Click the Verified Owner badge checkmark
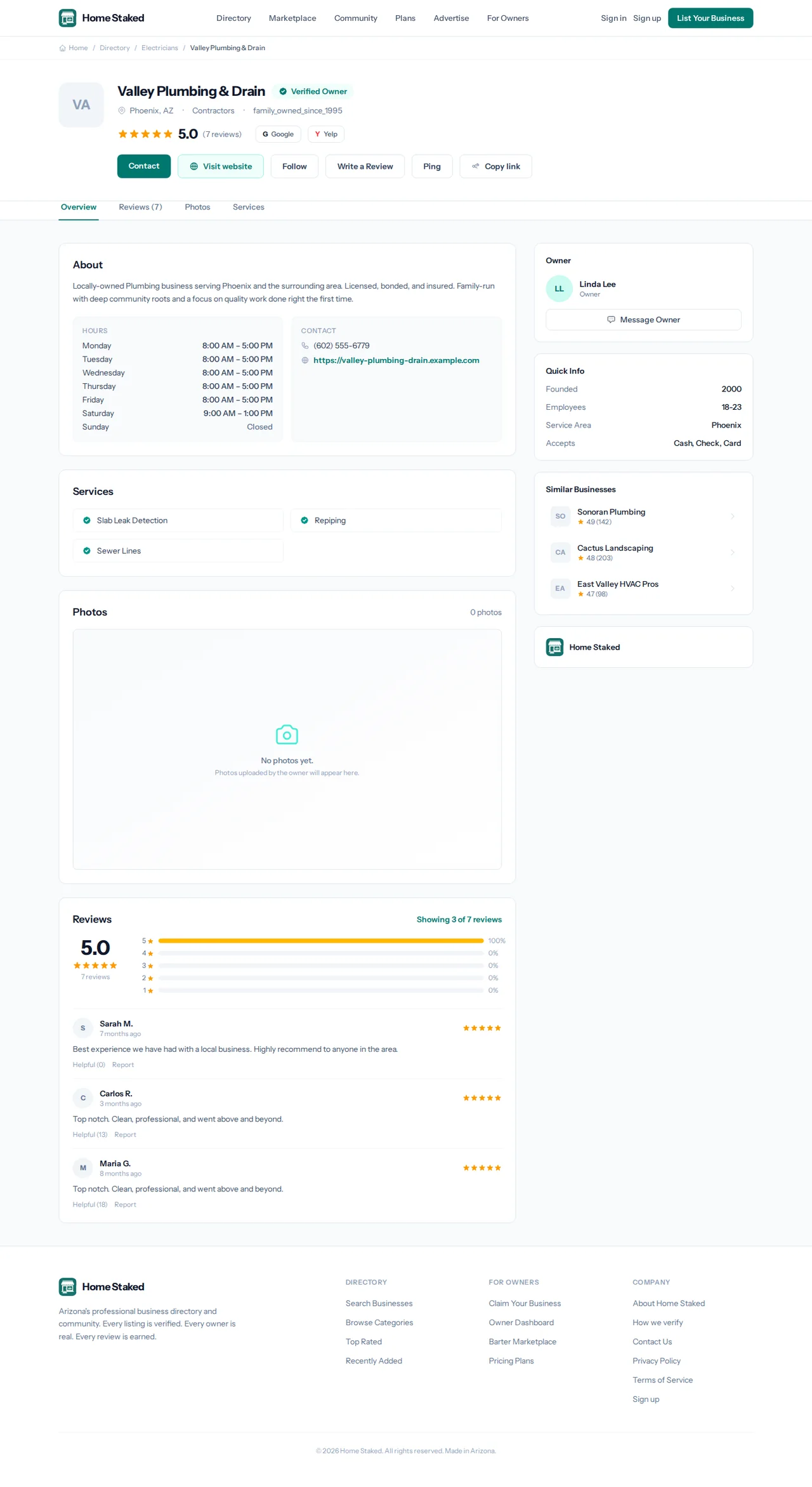812x1487 pixels. (283, 91)
